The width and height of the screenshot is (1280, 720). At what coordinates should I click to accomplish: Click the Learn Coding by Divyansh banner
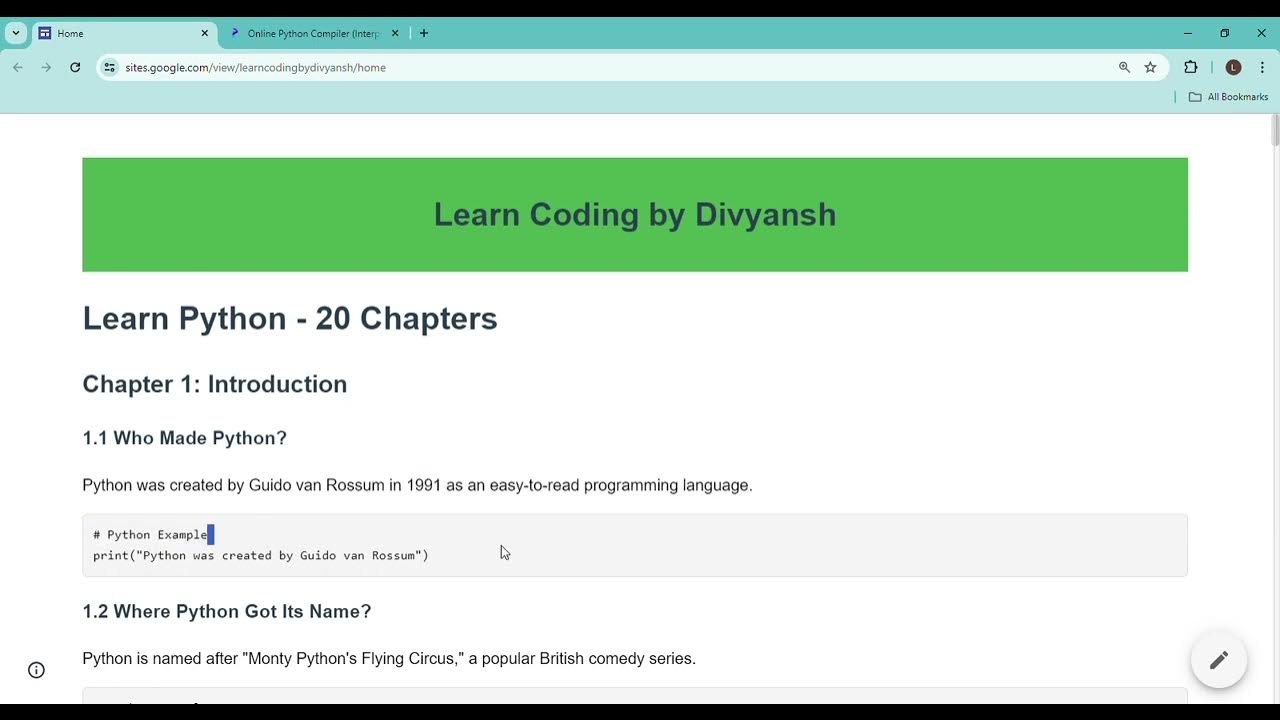pos(635,214)
